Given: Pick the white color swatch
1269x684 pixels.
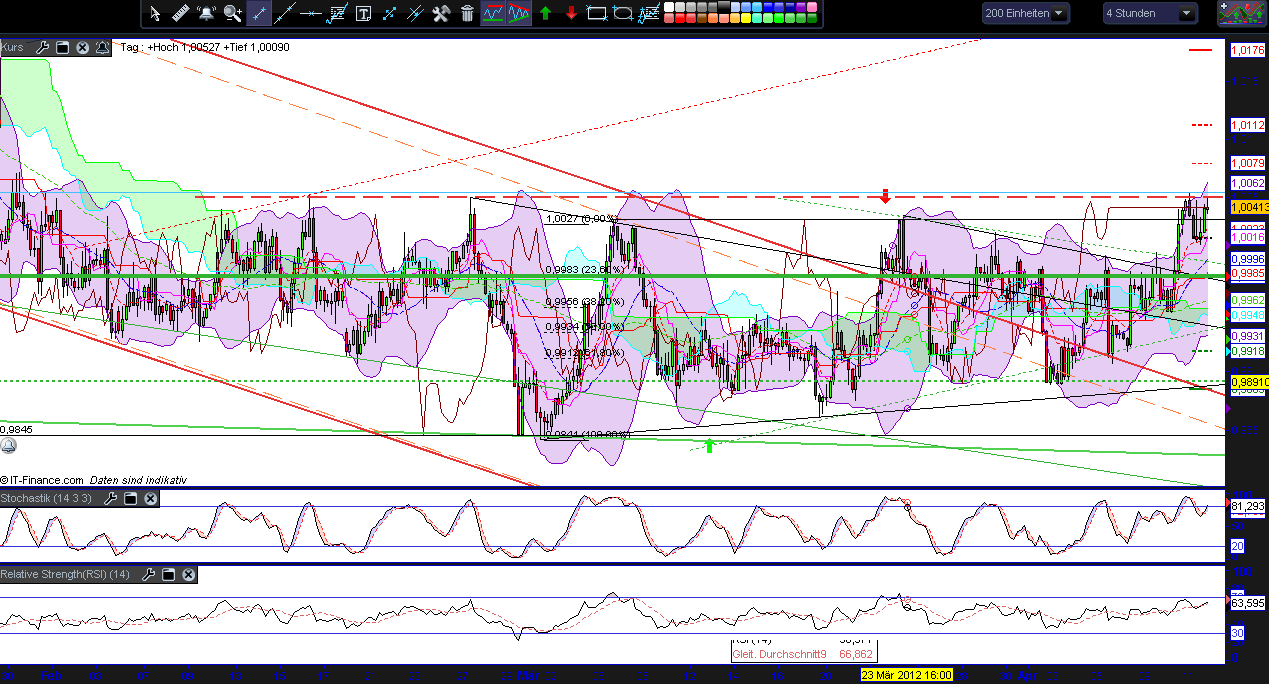Looking at the screenshot, I should (669, 7).
